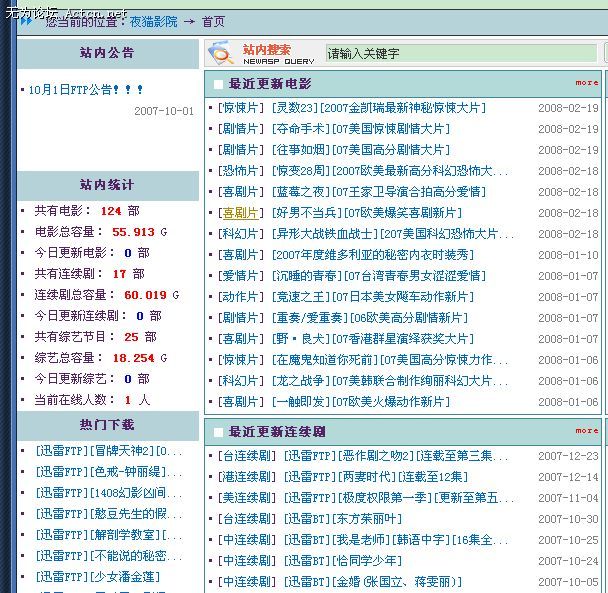This screenshot has height=593, width=608.
Task: Open hot download 不能说的秘密
Action: coord(109,556)
